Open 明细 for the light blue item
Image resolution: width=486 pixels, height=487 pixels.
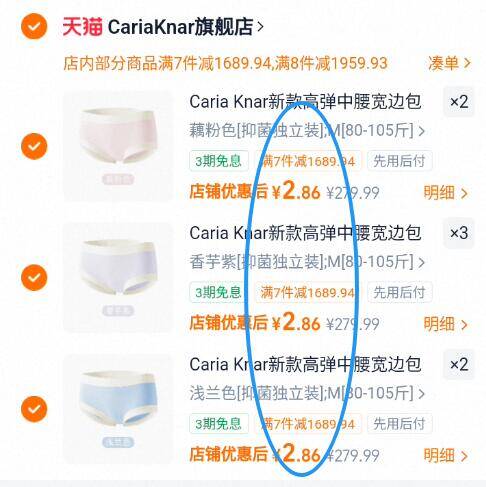(445, 455)
